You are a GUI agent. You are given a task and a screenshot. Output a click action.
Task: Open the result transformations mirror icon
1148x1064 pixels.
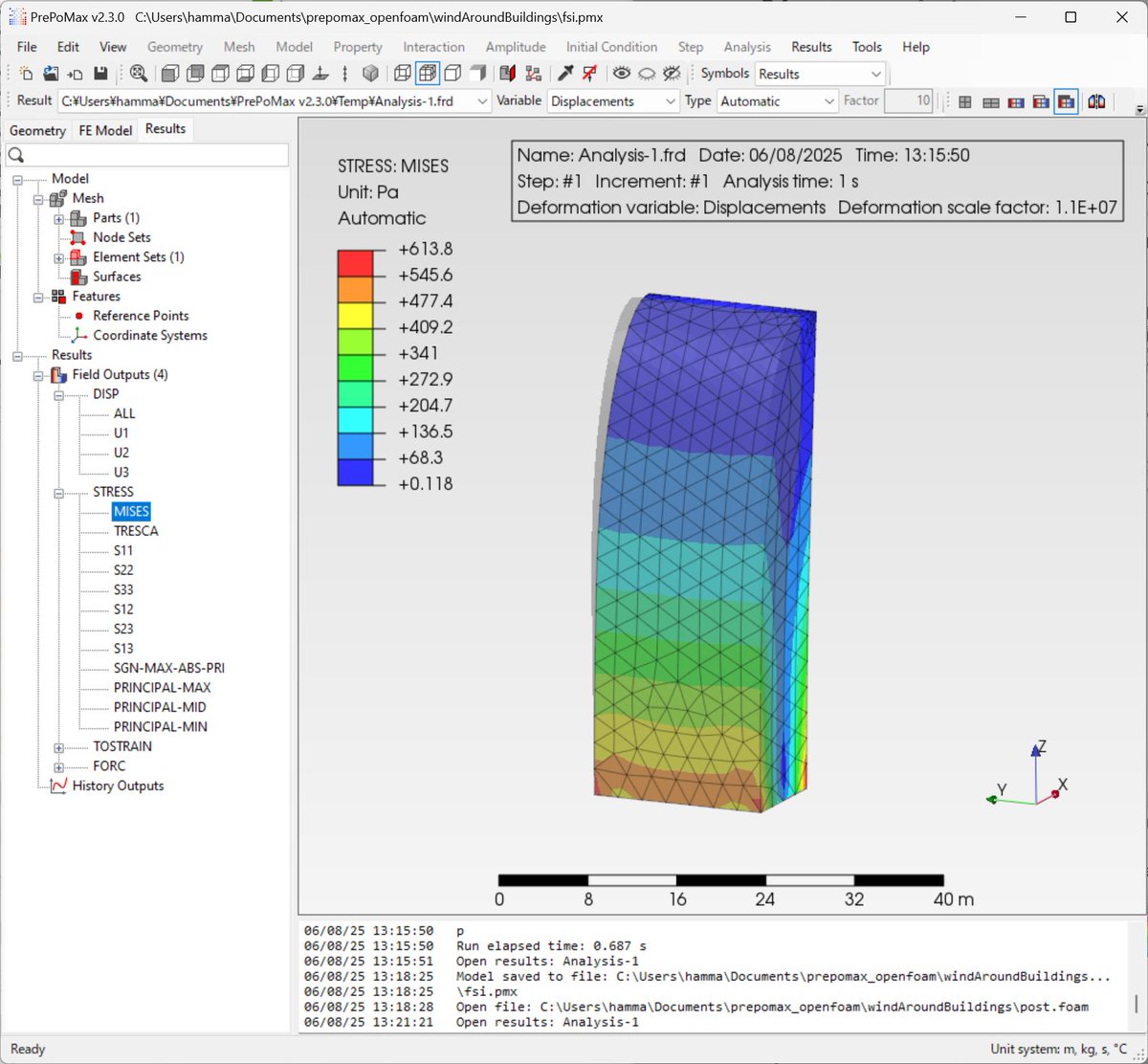pos(1096,101)
